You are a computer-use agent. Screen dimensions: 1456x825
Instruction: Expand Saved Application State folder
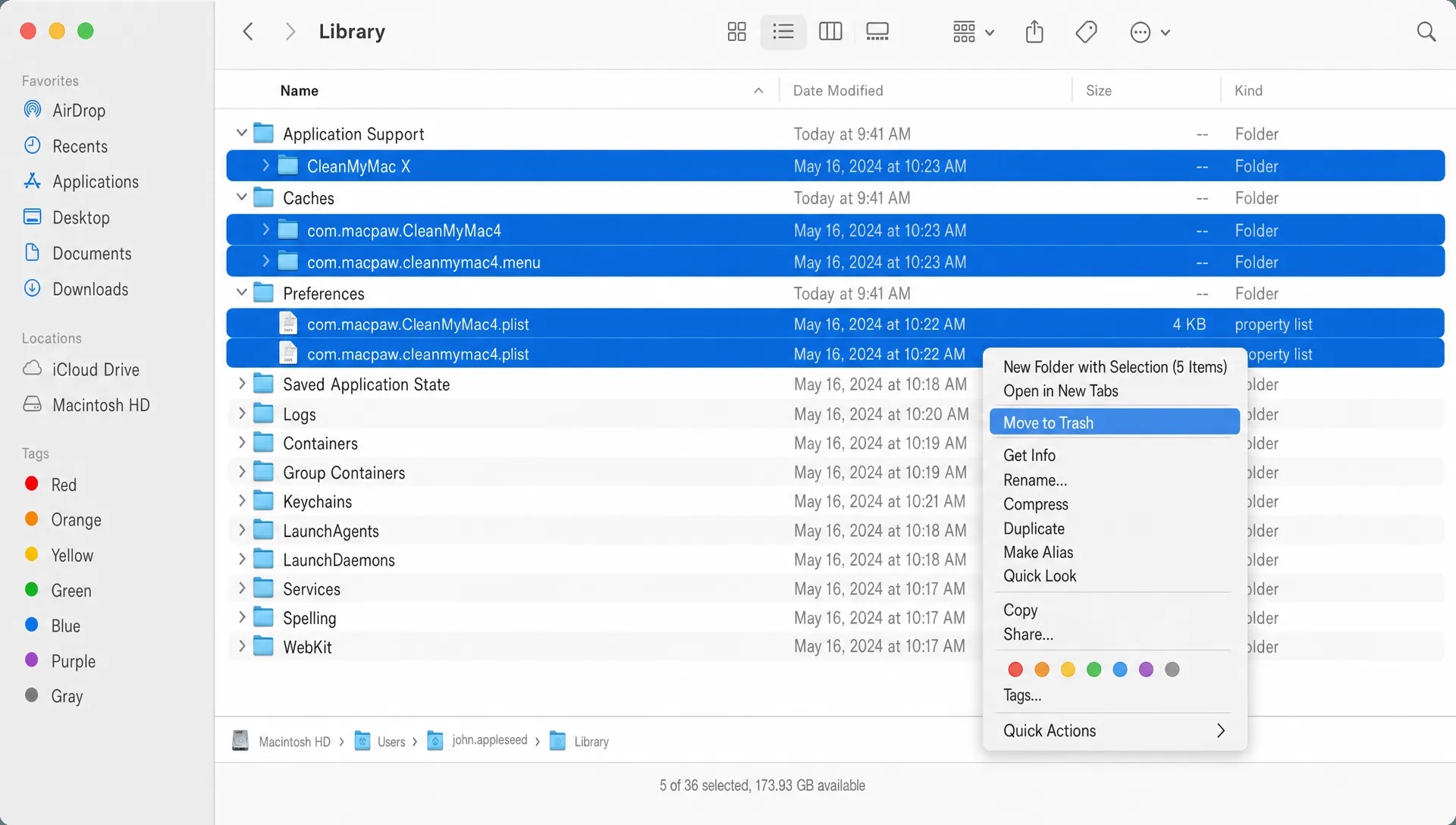click(x=242, y=384)
